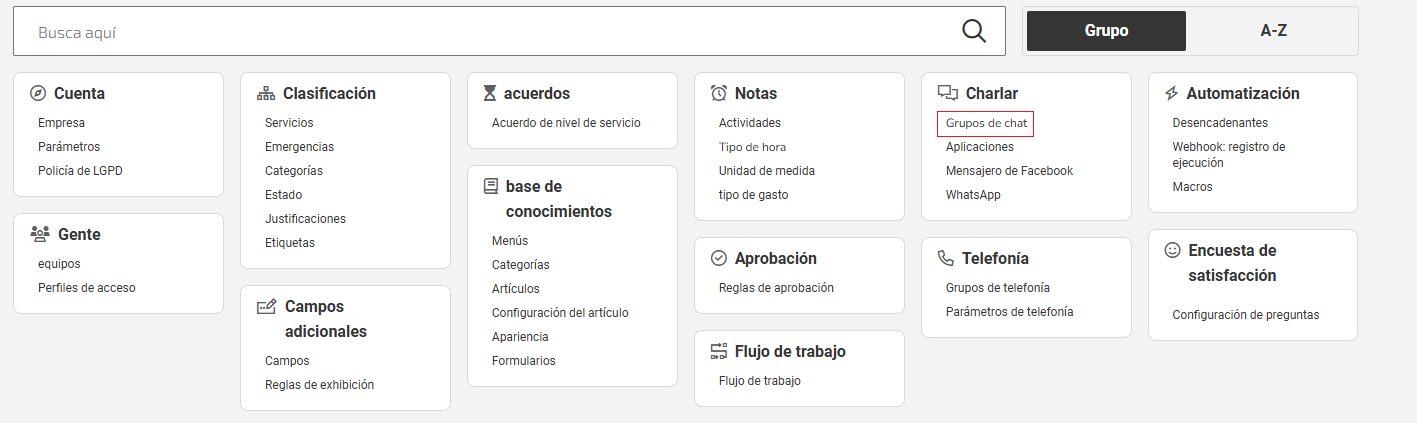Open Grupos de chat

(986, 123)
